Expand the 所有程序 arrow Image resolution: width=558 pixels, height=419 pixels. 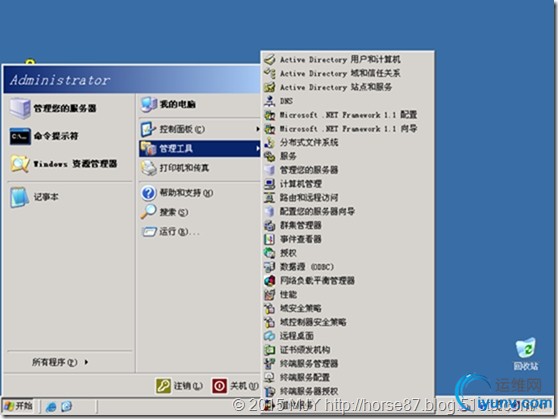point(86,362)
